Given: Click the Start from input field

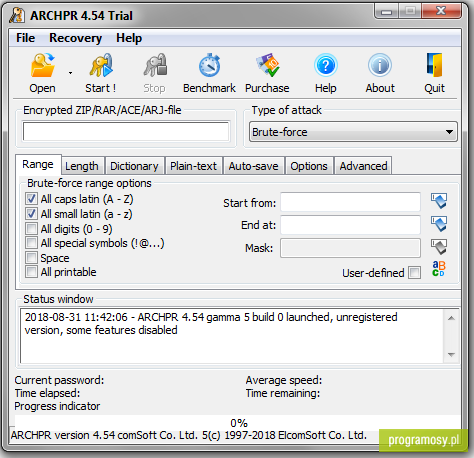Looking at the screenshot, I should pos(350,202).
